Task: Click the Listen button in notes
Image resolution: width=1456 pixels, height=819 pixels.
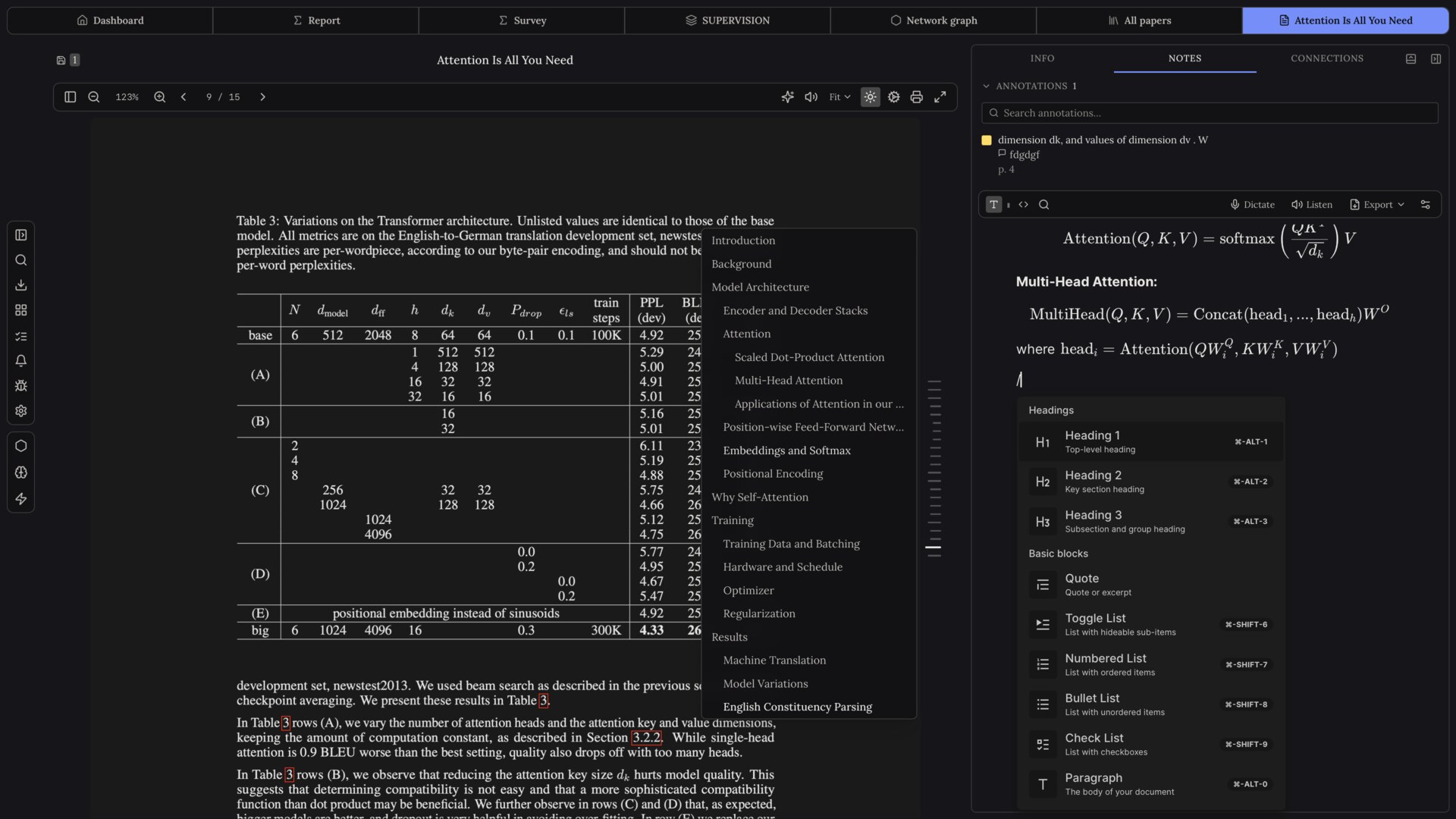Action: (1312, 205)
